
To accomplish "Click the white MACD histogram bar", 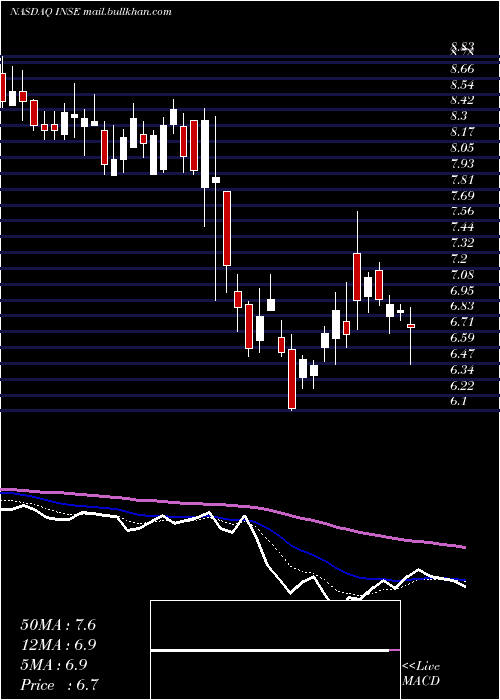I will click(x=270, y=650).
